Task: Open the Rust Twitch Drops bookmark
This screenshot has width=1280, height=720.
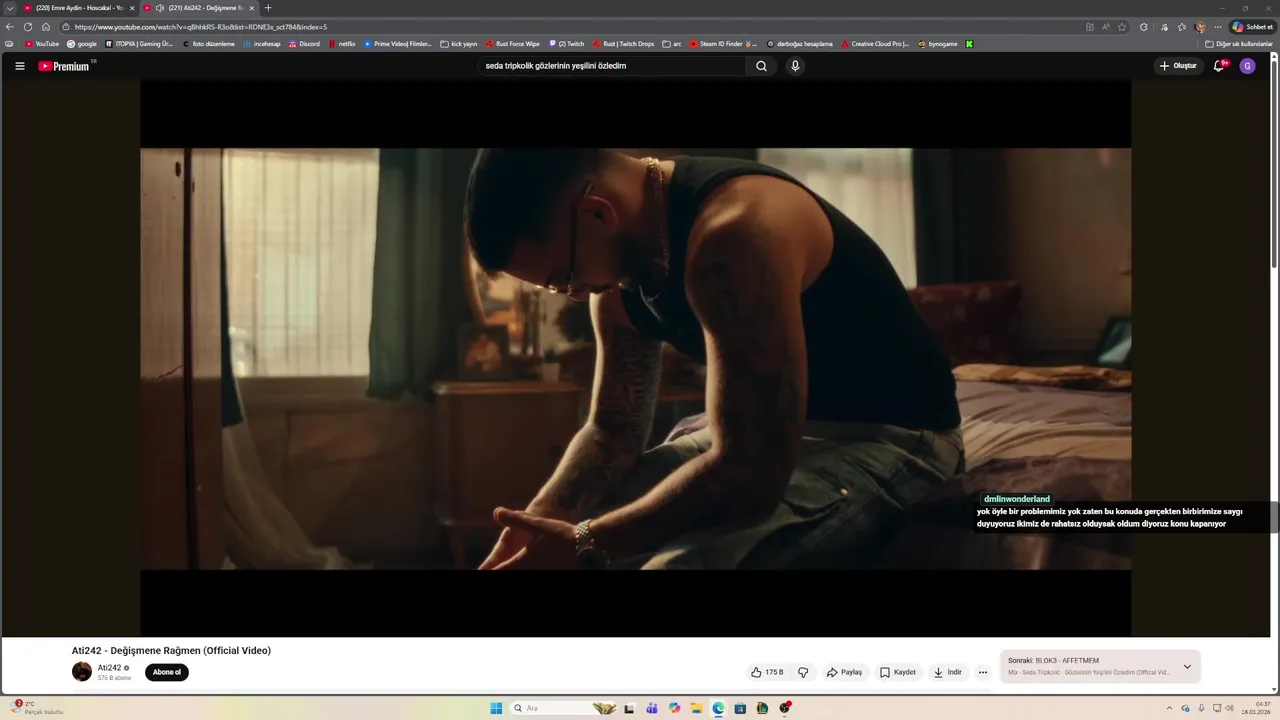Action: tap(624, 44)
